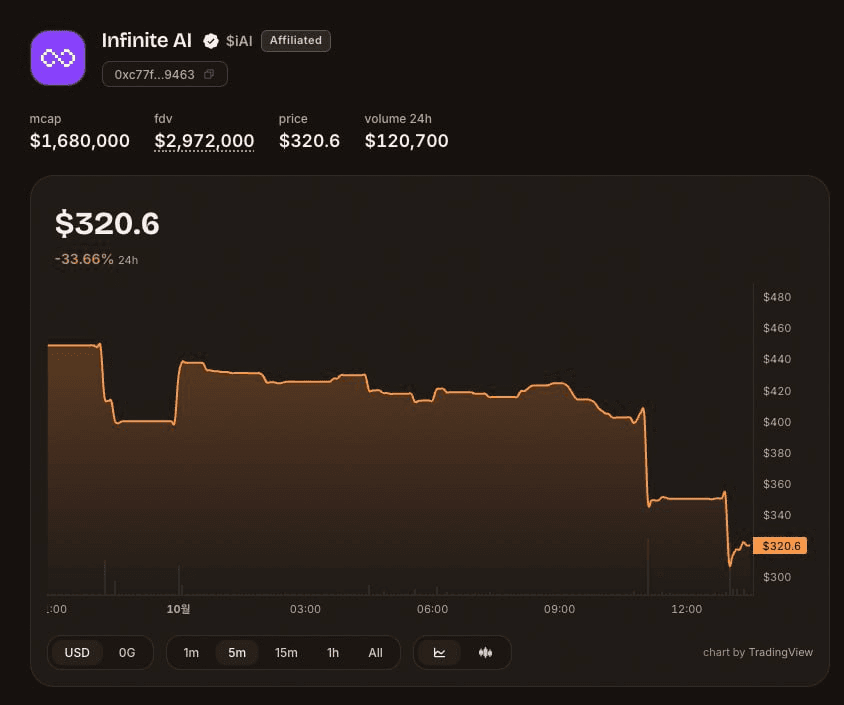Choose the 5m interval
This screenshot has width=844, height=705.
237,653
